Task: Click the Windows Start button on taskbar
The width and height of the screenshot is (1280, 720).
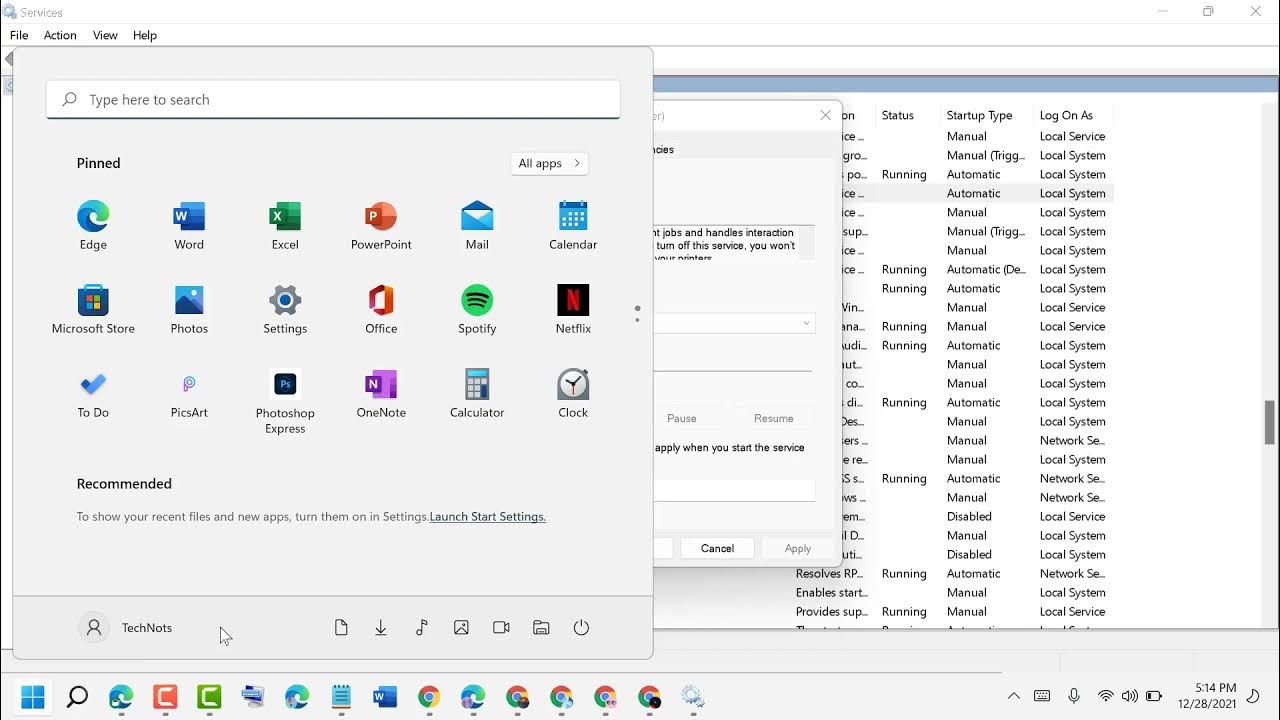Action: (33, 696)
